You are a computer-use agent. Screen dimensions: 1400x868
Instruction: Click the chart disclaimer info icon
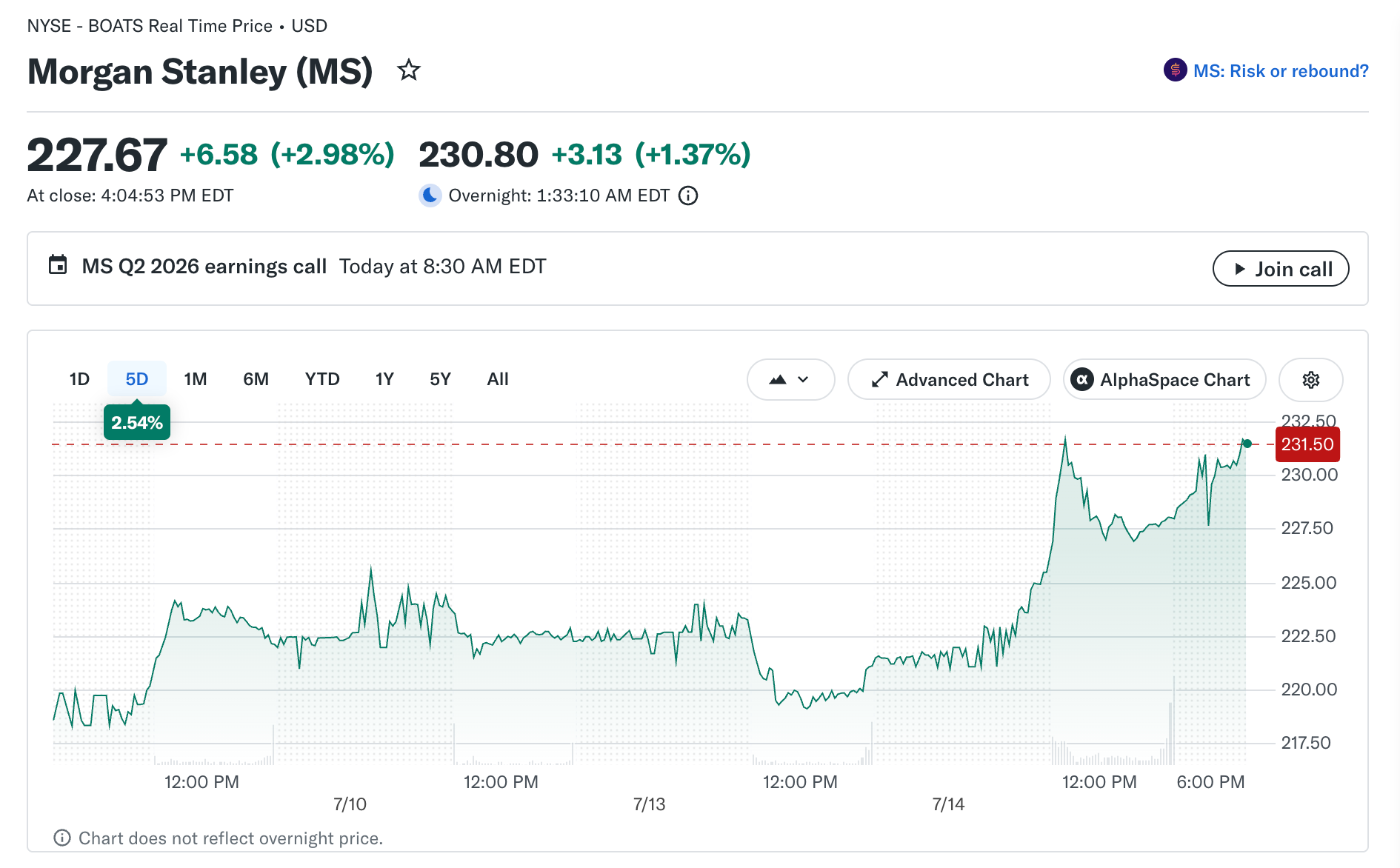tap(62, 838)
